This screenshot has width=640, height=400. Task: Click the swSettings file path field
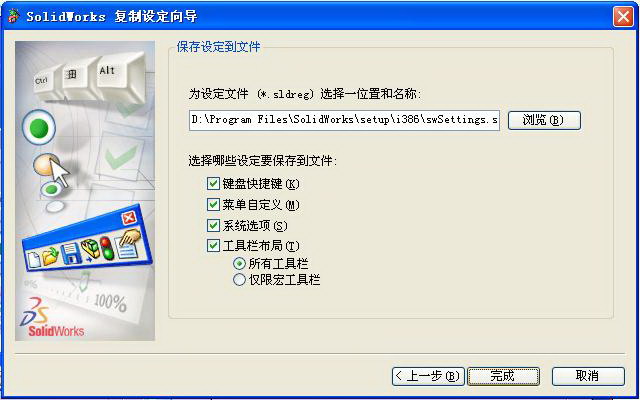[x=344, y=120]
